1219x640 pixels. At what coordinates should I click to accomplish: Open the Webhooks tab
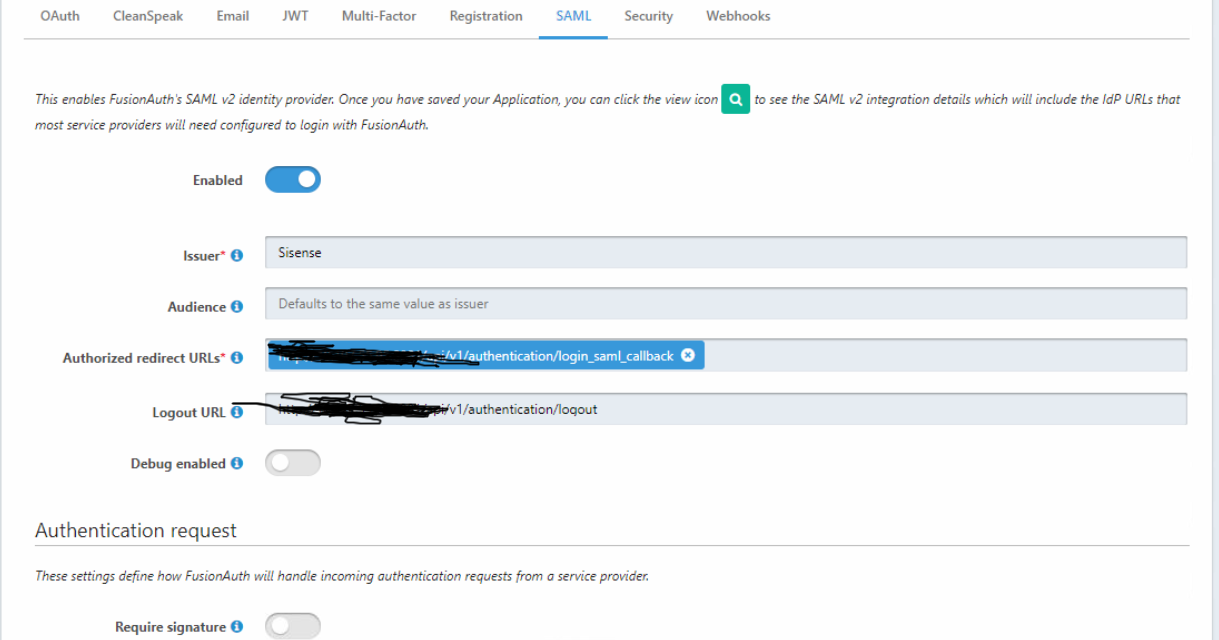(738, 16)
